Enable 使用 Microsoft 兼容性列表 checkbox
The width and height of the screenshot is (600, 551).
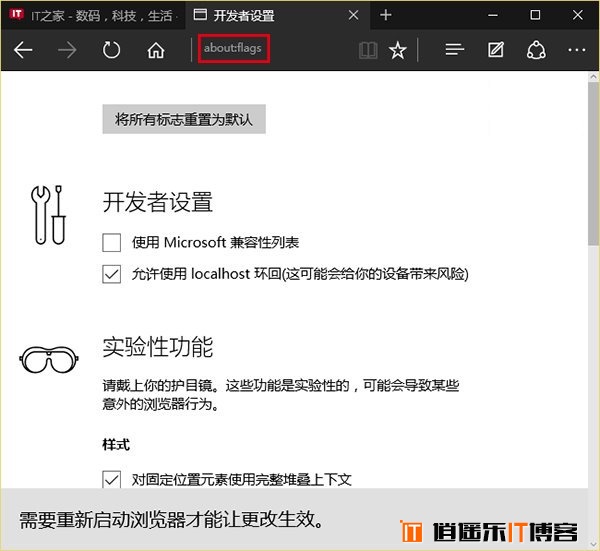(x=111, y=243)
